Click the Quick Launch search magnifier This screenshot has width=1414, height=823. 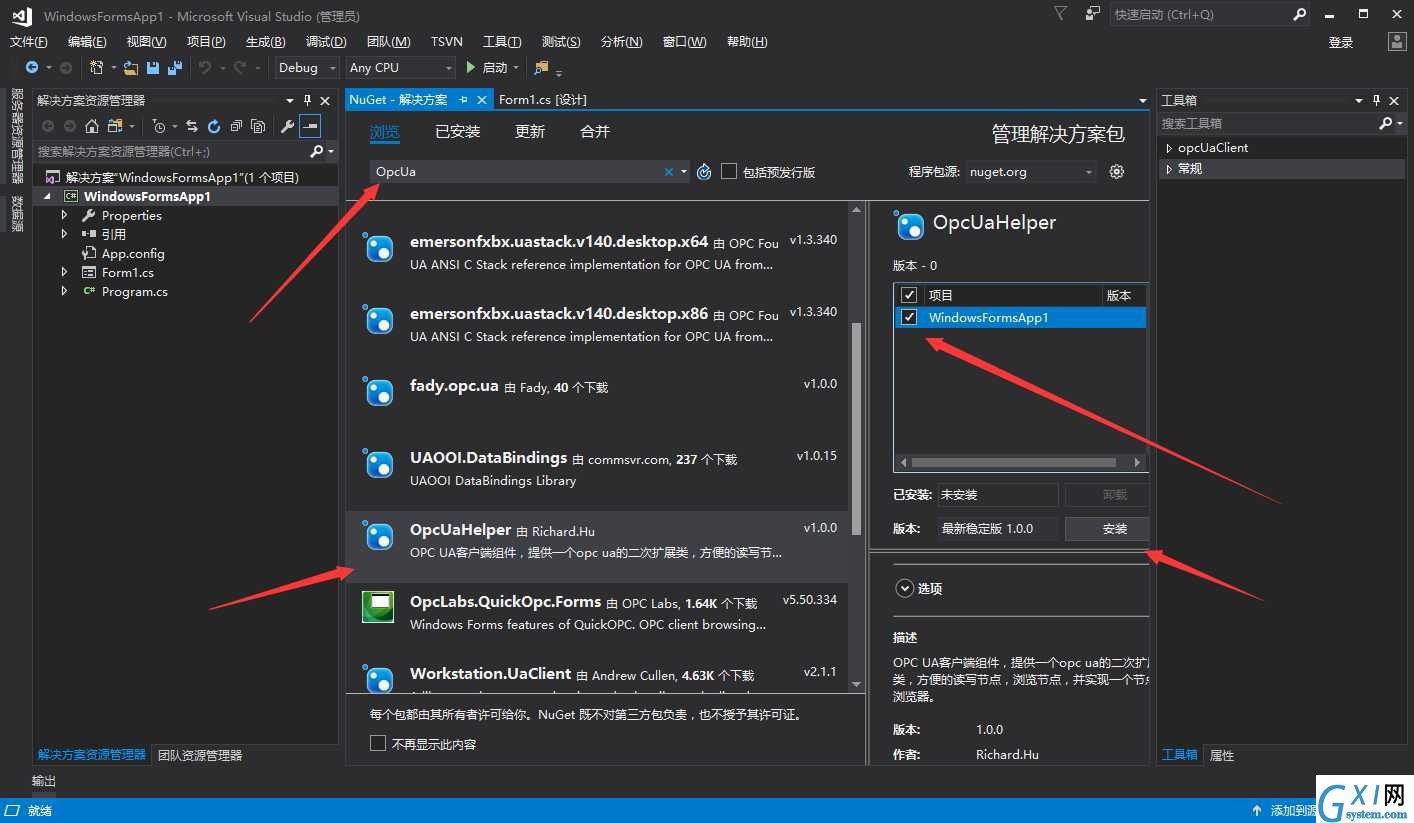pos(1299,14)
